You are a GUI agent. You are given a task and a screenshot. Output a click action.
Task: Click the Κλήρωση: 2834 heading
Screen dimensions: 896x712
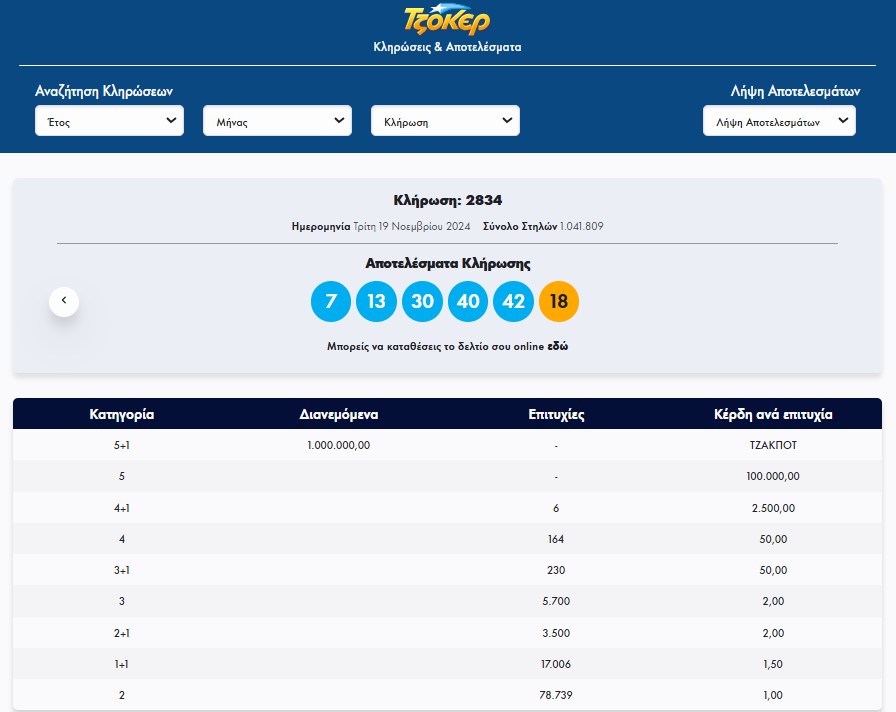(447, 201)
